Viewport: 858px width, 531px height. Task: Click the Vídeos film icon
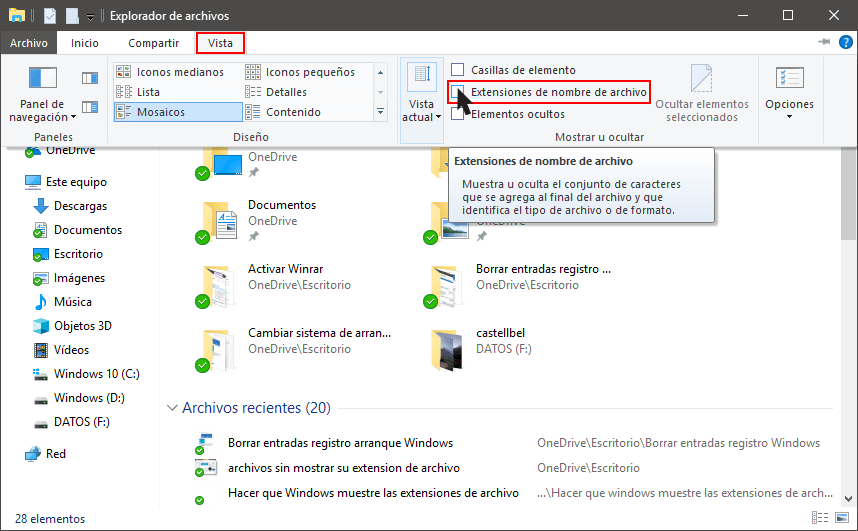click(40, 350)
